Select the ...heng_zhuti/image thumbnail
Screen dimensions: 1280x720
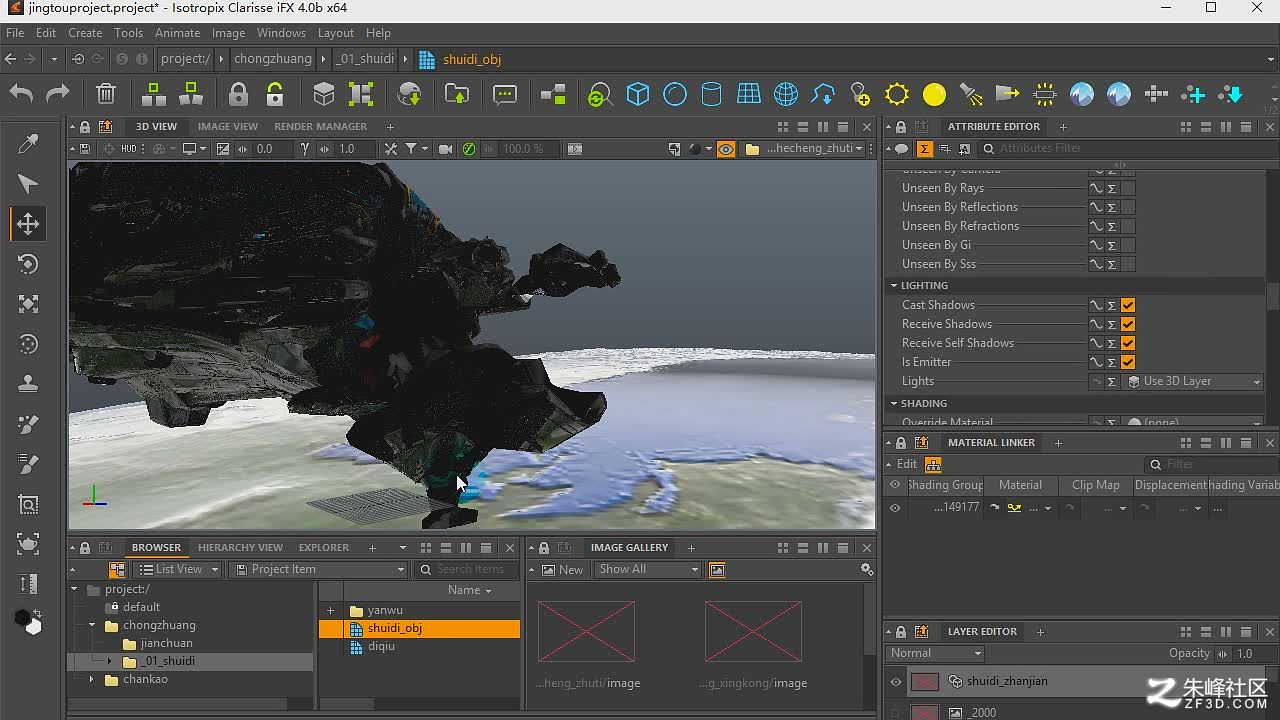coord(586,631)
